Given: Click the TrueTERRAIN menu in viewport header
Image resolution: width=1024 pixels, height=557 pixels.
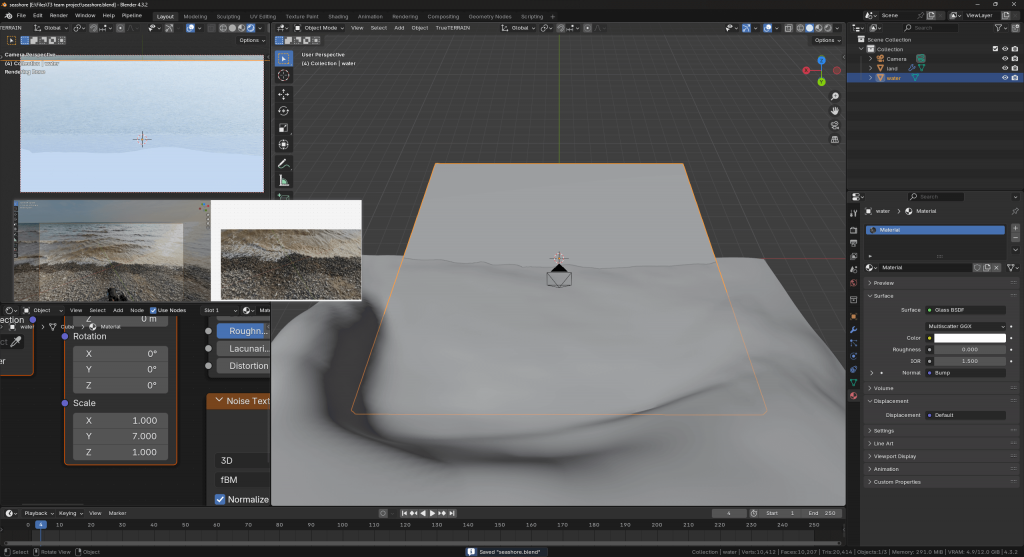Looking at the screenshot, I should coord(453,28).
